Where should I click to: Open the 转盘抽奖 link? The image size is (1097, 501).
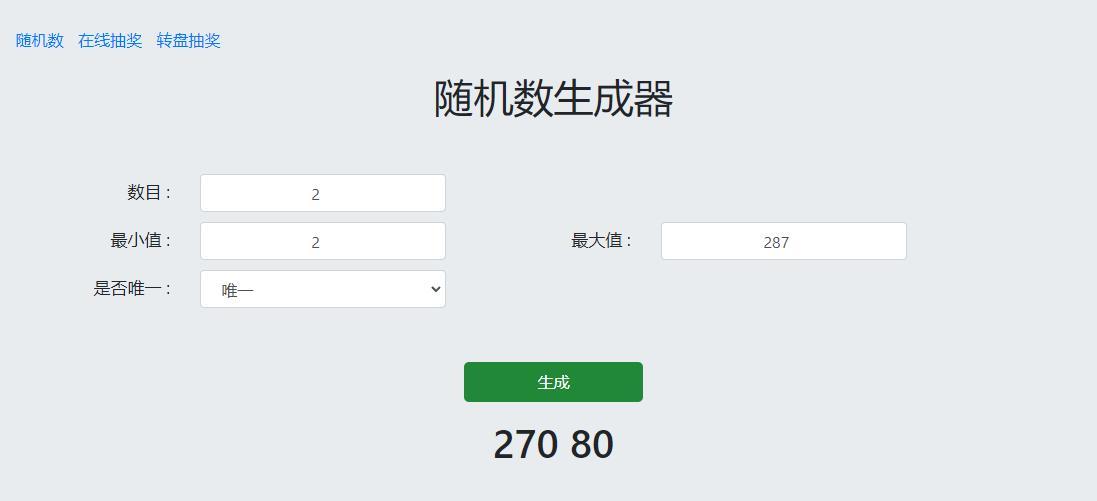(188, 41)
